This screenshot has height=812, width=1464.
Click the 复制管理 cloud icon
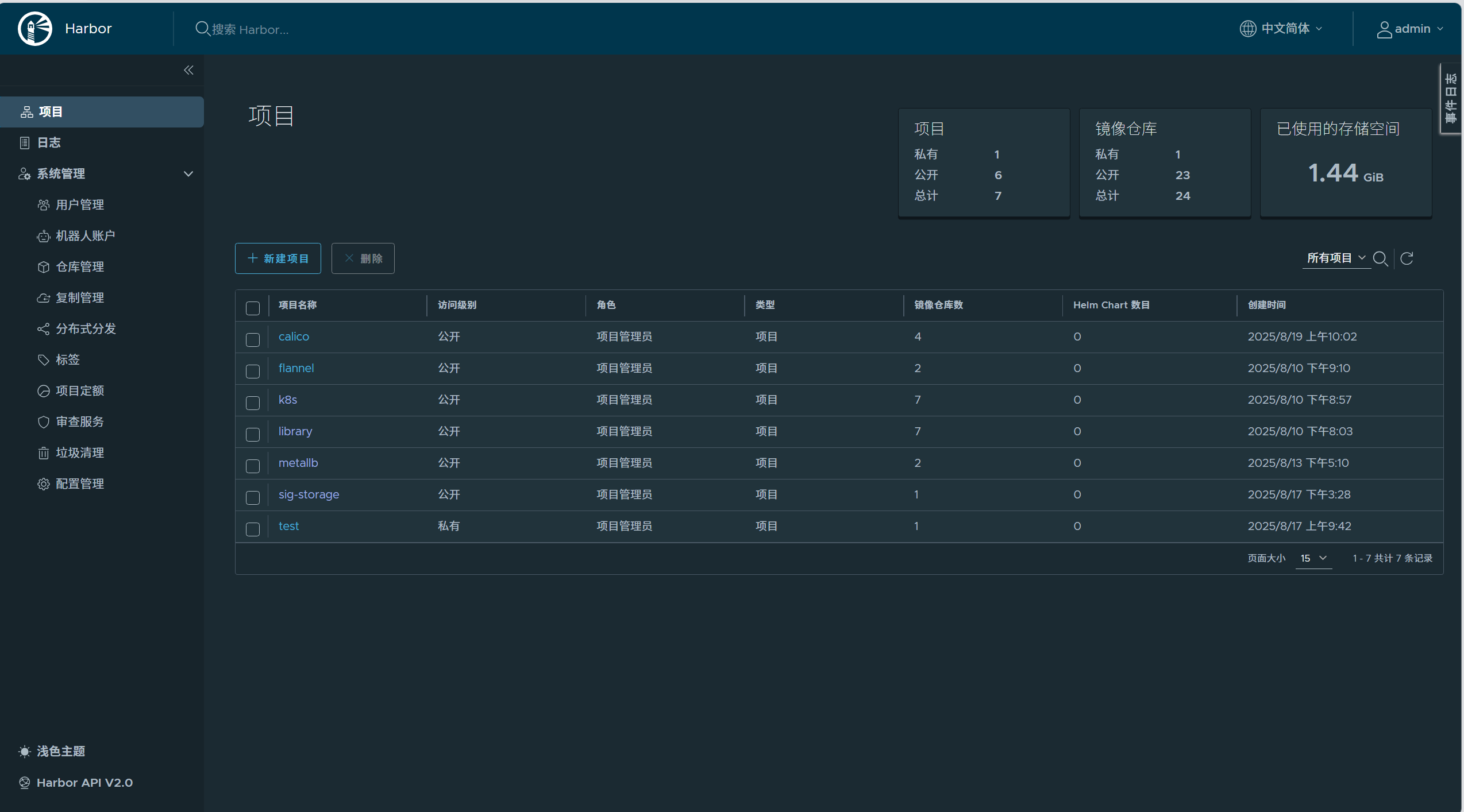pyautogui.click(x=44, y=298)
